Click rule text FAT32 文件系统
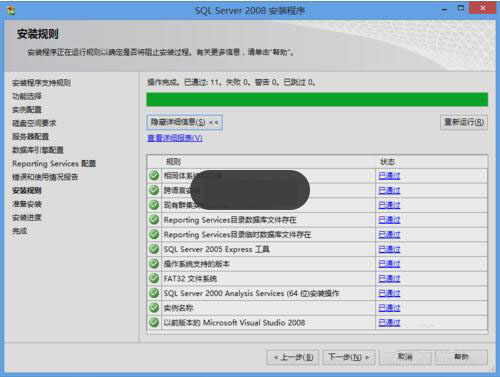500x377 pixels. click(190, 278)
